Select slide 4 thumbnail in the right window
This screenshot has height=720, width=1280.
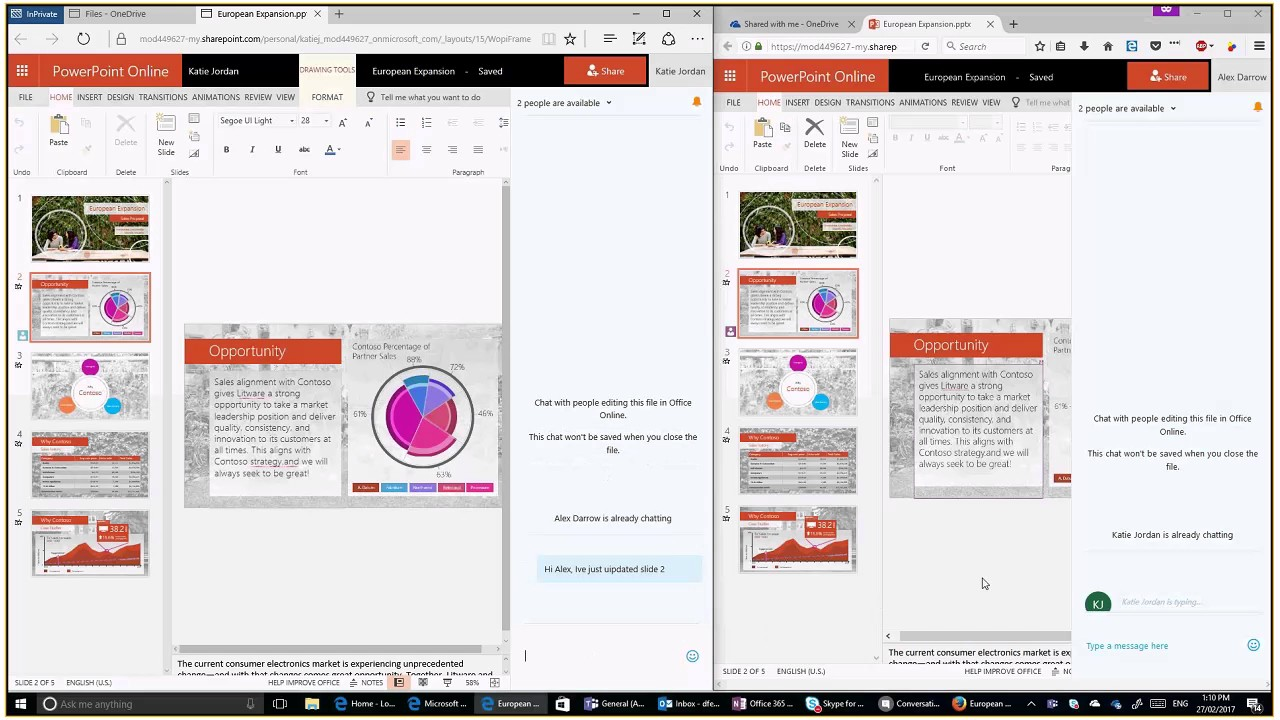[x=798, y=461]
